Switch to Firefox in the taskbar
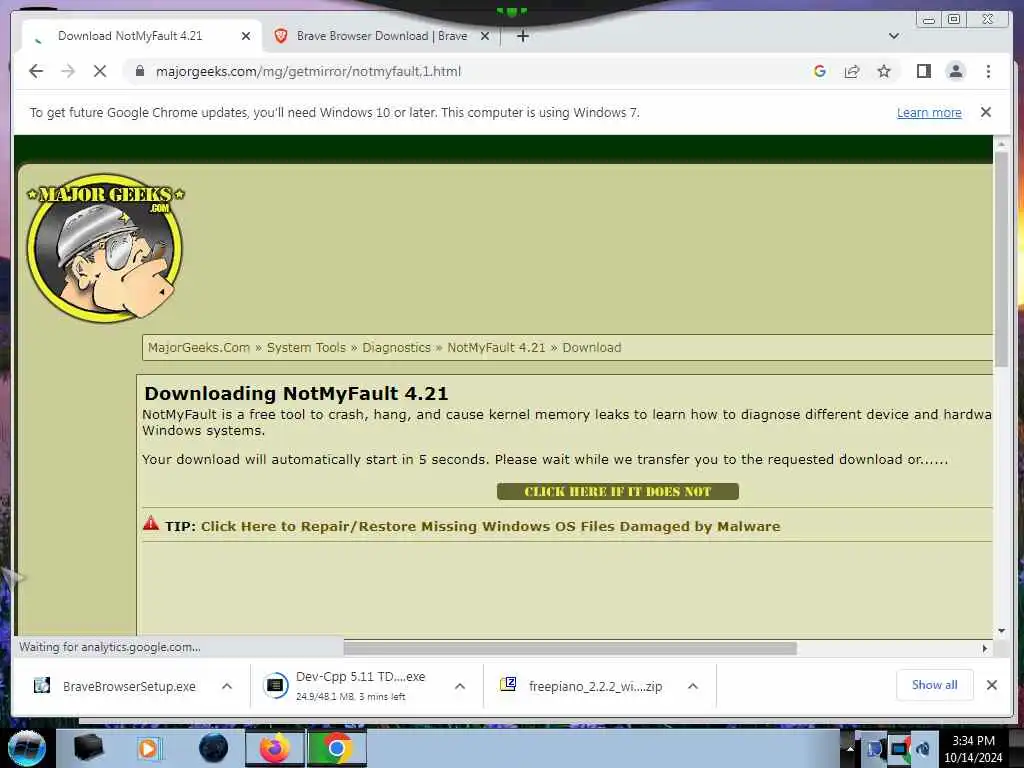 click(275, 748)
